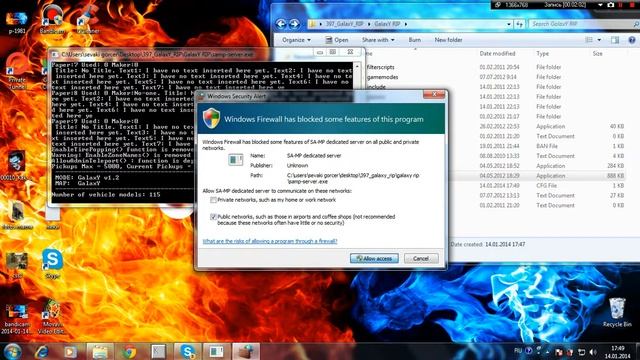Click the RU language indicator
Image resolution: width=640 pixels, height=360 pixels.
coord(518,351)
